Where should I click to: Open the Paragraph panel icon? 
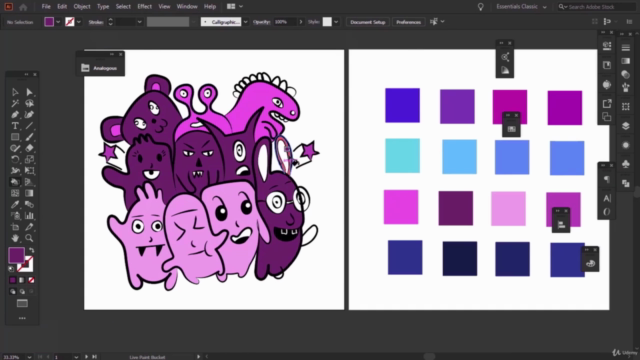[x=607, y=180]
